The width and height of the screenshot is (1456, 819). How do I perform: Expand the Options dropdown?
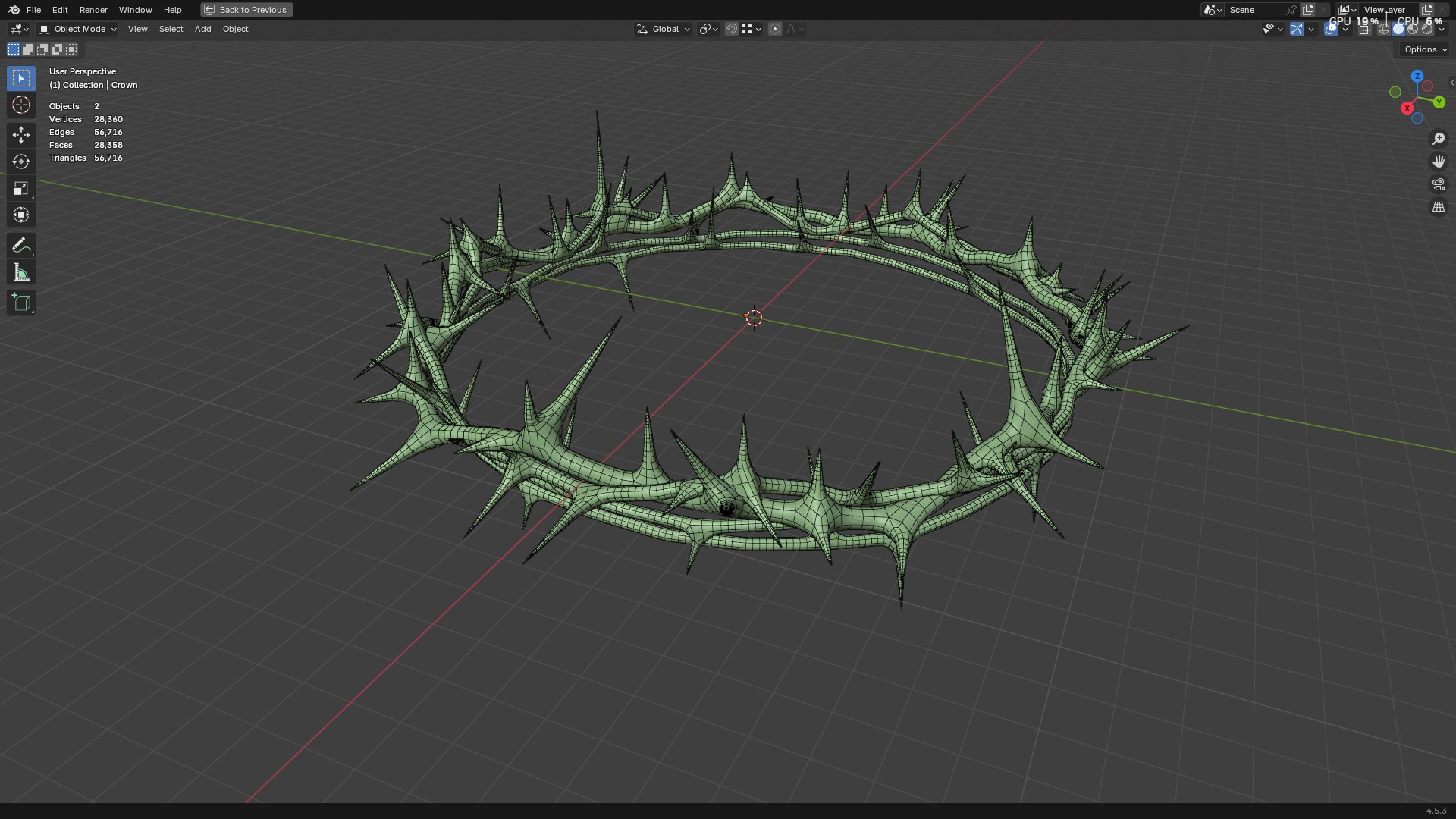[1426, 49]
